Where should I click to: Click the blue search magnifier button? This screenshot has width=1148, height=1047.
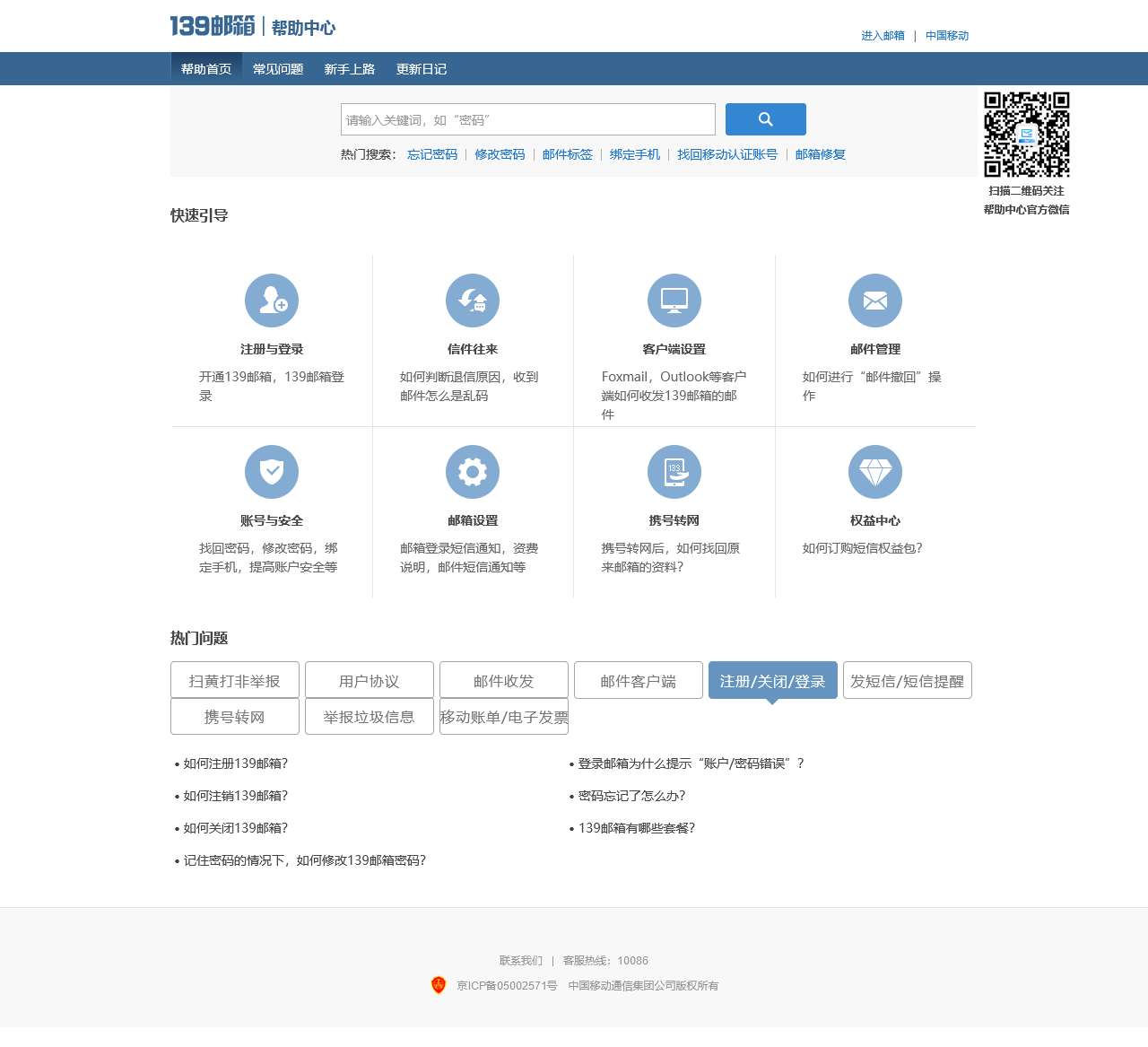tap(766, 119)
